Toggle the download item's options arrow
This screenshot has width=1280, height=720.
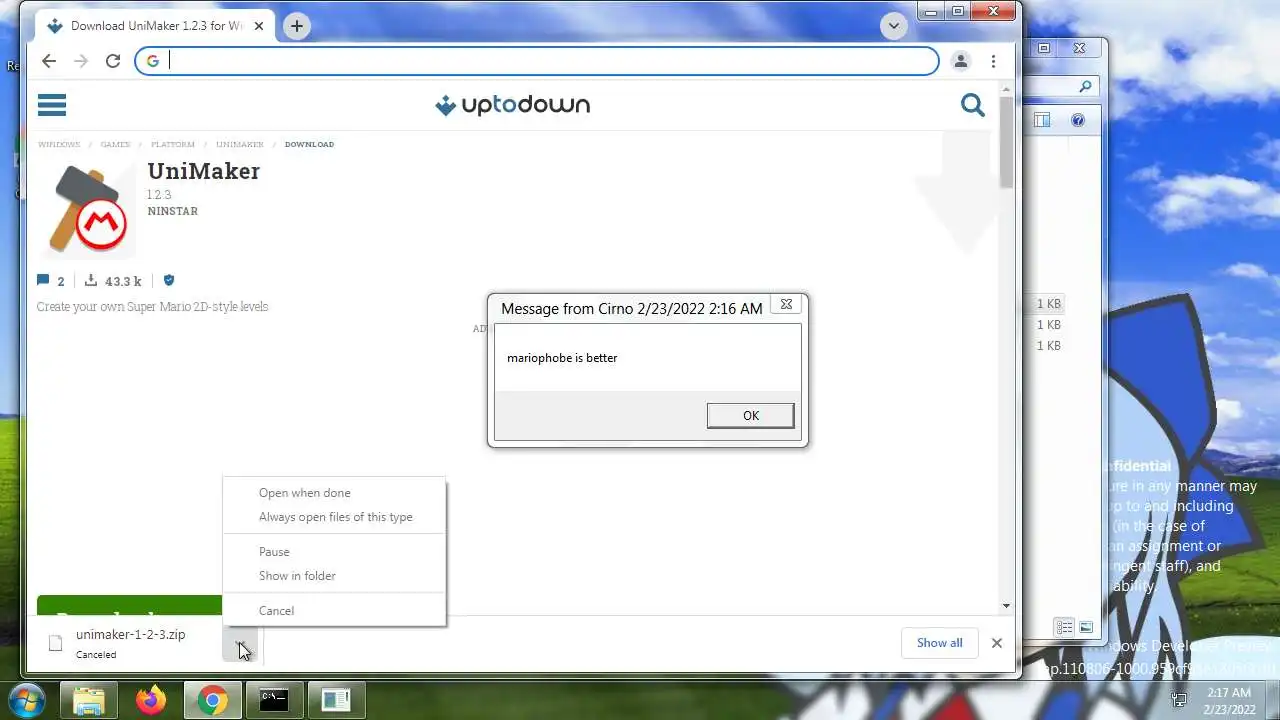click(240, 643)
